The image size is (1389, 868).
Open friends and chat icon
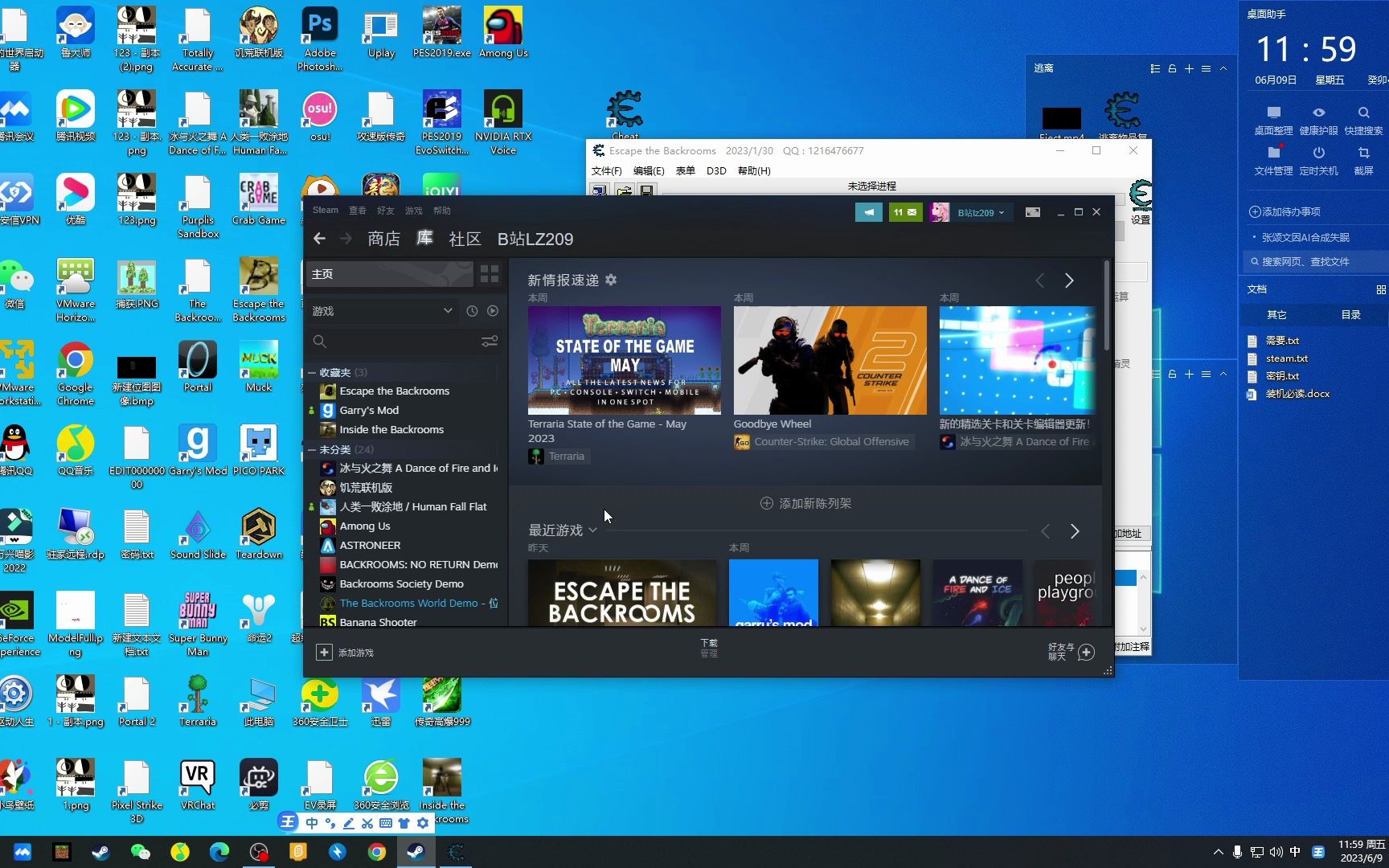pyautogui.click(x=1086, y=652)
